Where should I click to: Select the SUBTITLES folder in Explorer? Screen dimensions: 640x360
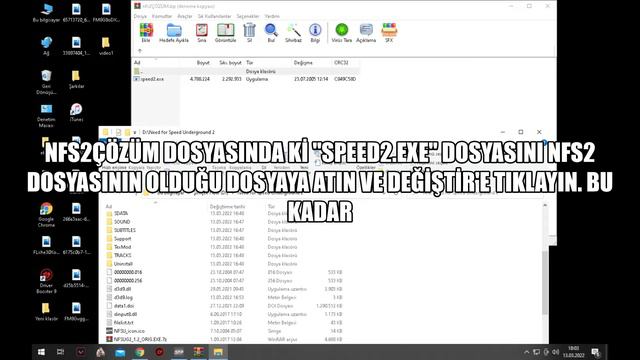click(125, 230)
